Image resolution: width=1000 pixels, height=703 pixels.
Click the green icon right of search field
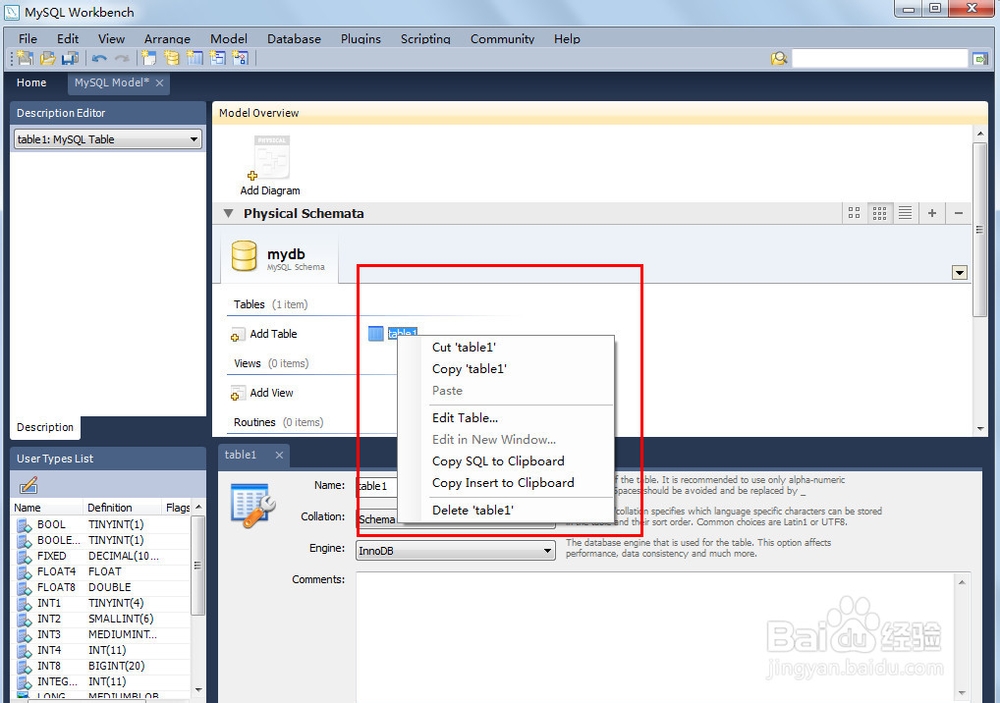[x=980, y=59]
